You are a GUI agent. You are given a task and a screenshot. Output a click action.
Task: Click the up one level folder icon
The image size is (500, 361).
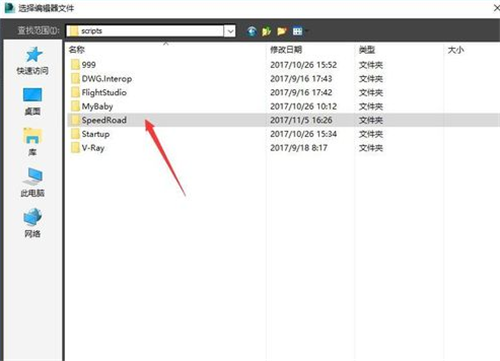coord(266,31)
